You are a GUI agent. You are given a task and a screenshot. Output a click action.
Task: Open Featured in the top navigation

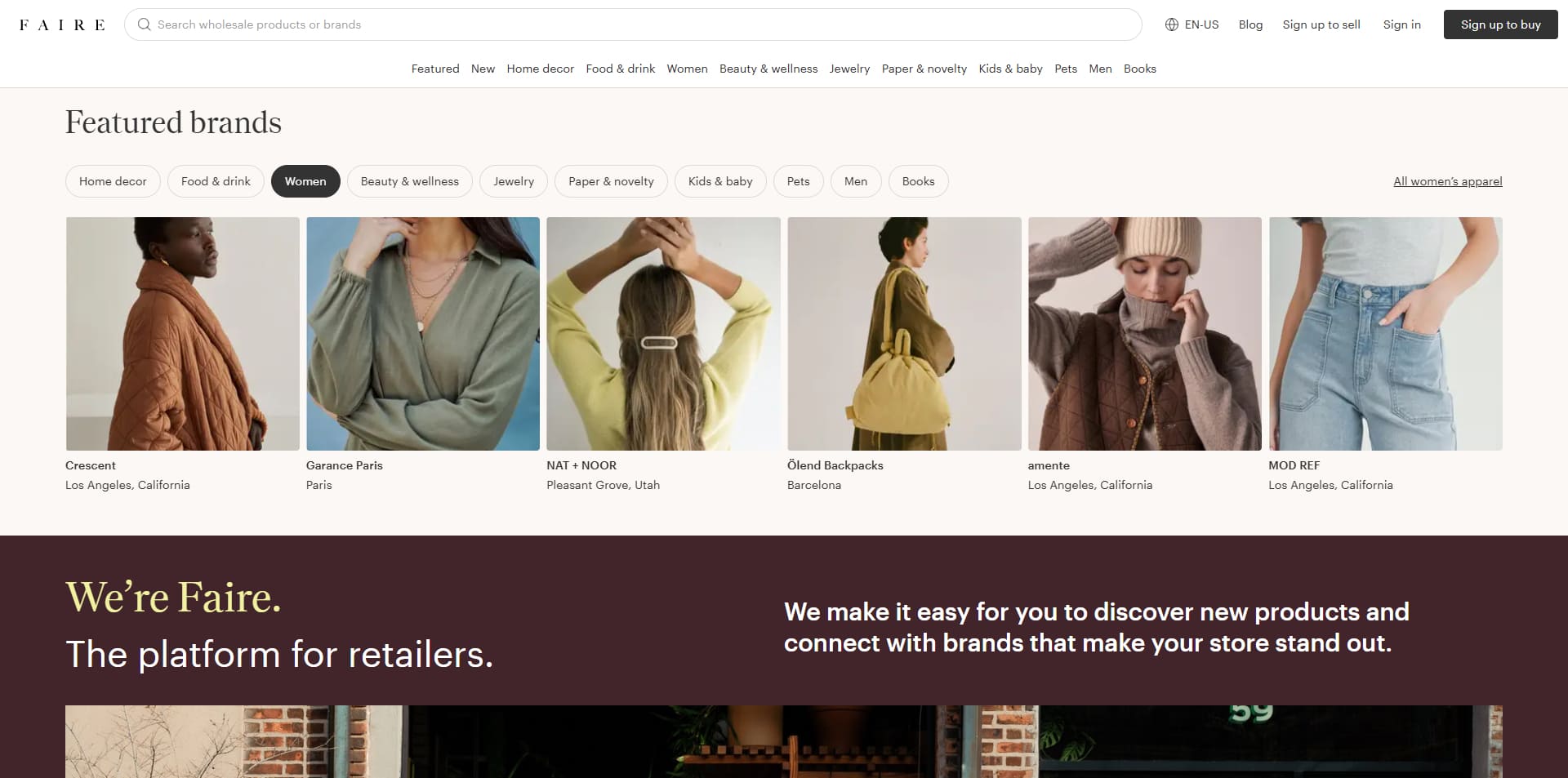[435, 69]
